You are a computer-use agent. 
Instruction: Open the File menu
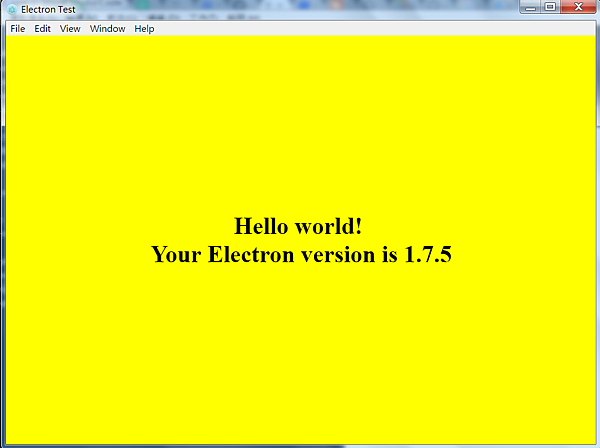click(18, 29)
